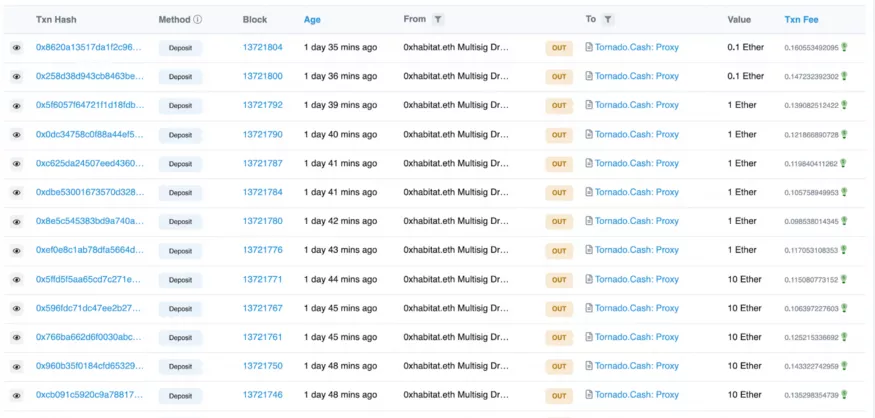Open Tornado.Cash: Proxy link in block 13721784 row
875x418 pixels.
637,192
